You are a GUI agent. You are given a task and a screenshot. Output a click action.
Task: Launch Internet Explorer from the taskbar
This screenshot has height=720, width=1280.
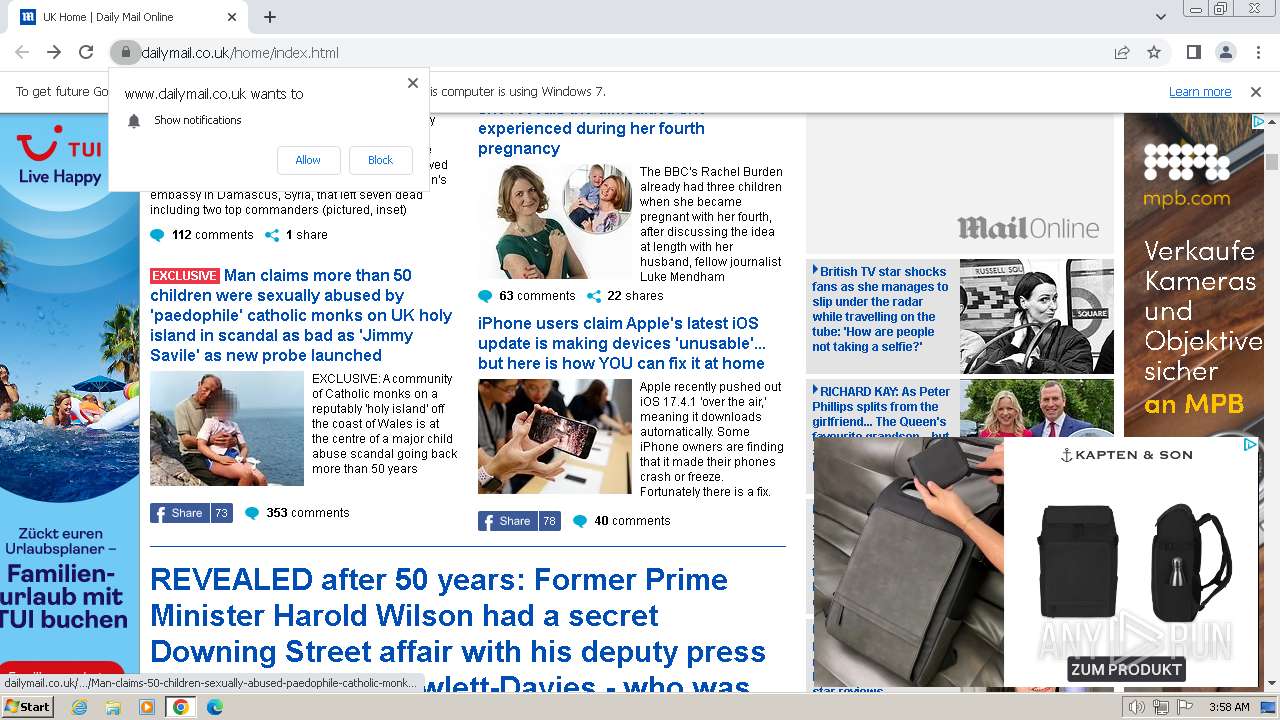pos(80,707)
